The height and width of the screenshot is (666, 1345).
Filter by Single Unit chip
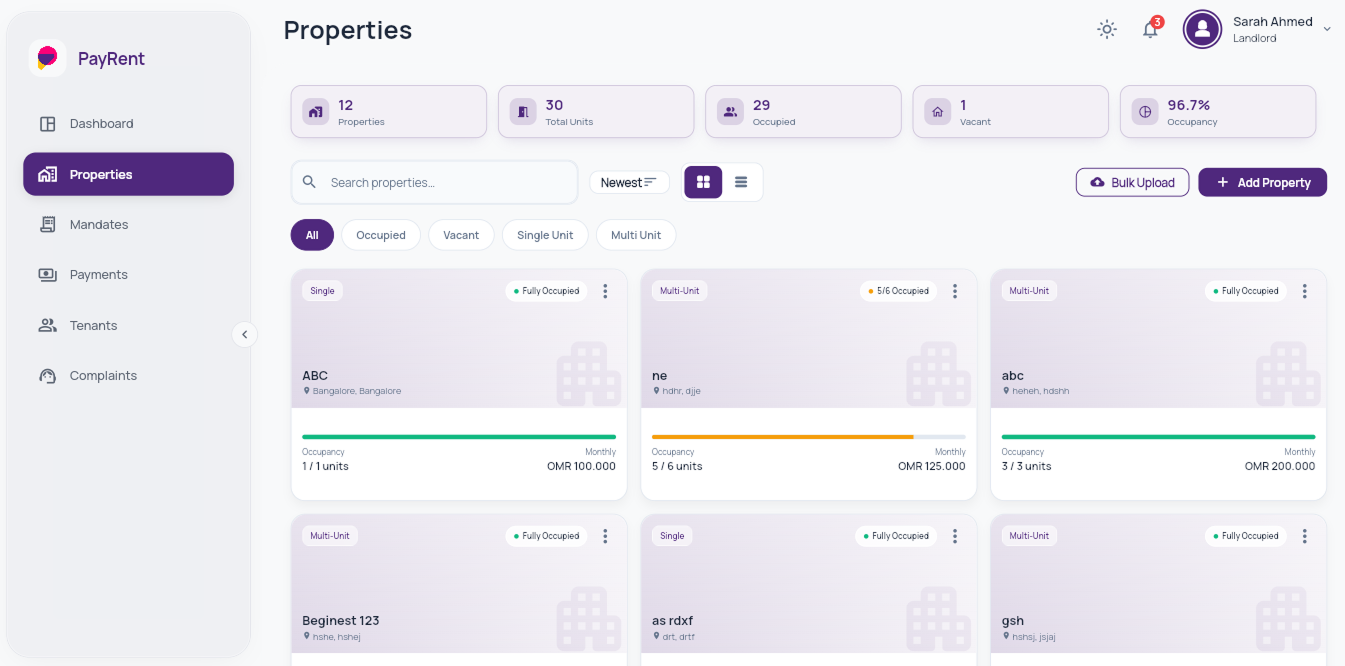tap(545, 235)
